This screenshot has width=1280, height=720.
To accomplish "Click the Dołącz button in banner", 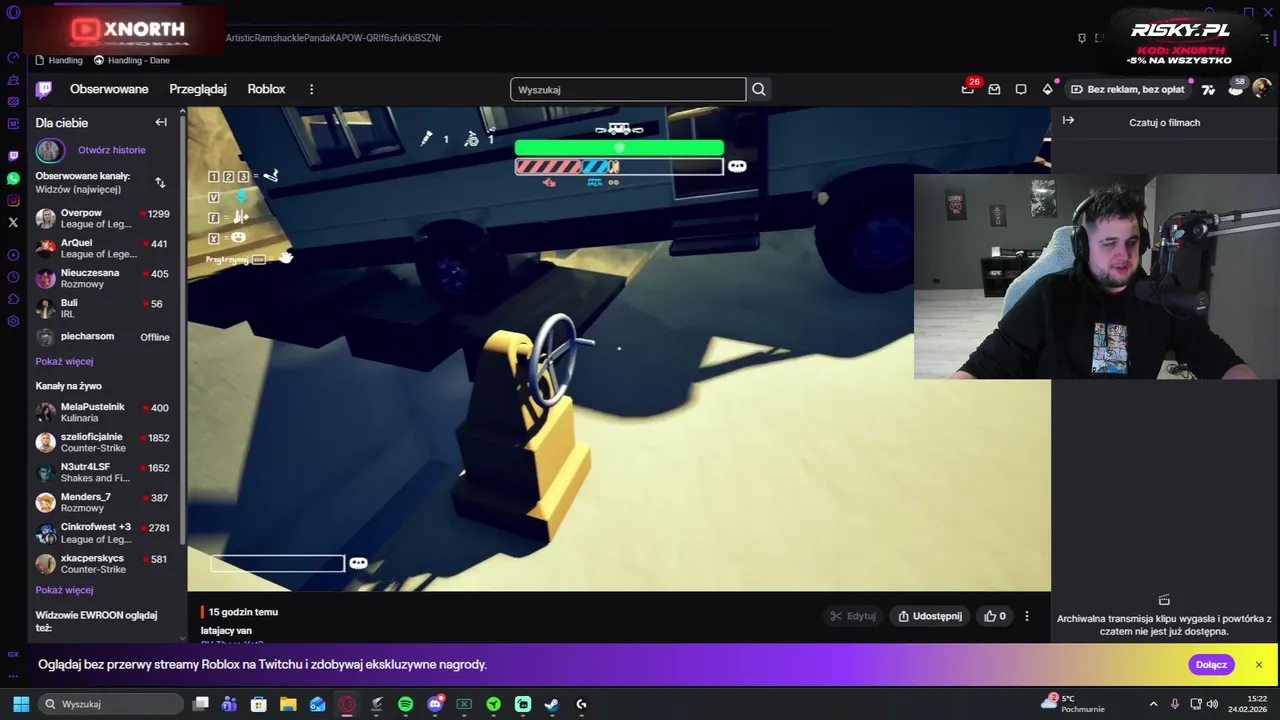I will [1211, 665].
